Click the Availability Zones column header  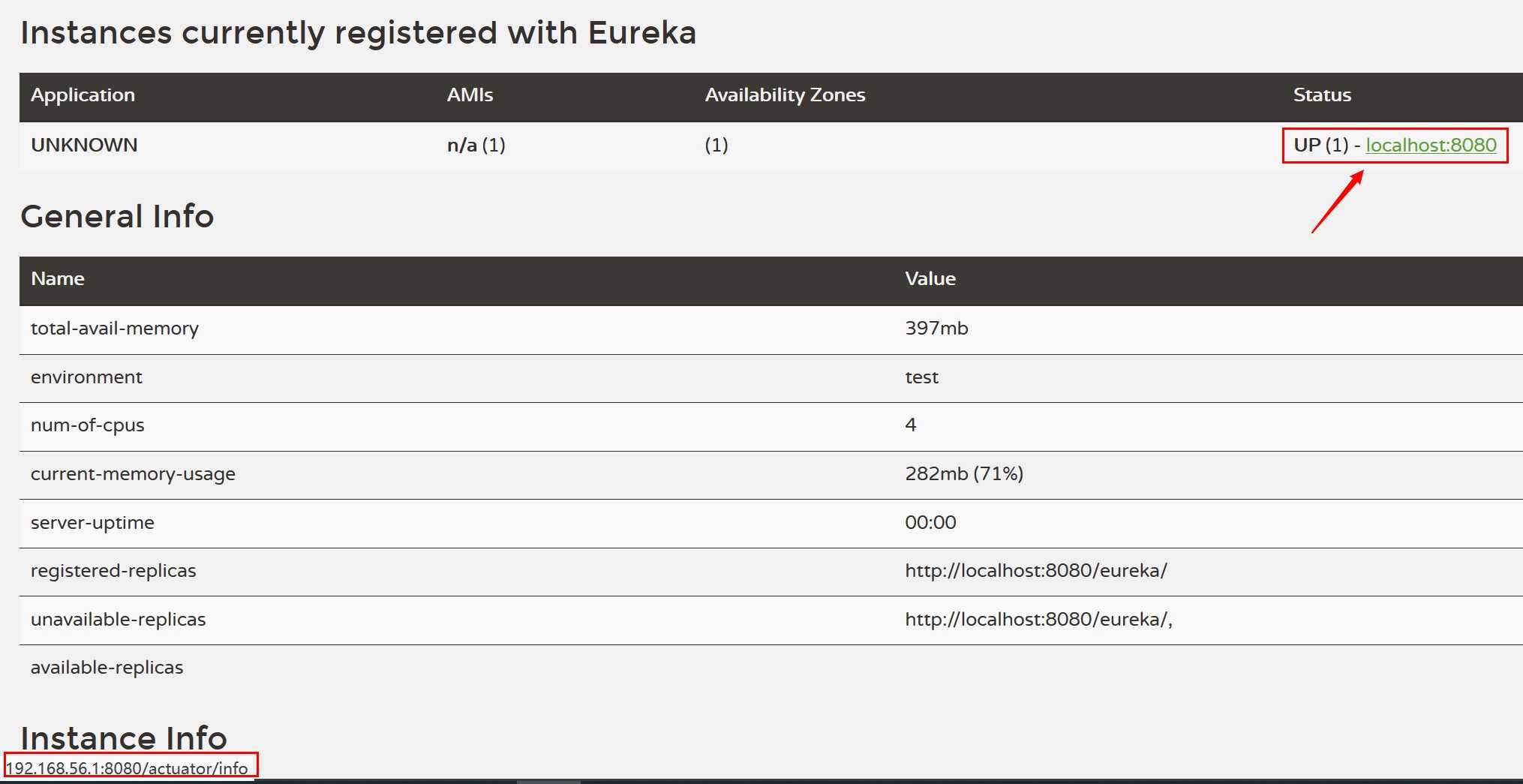point(785,95)
